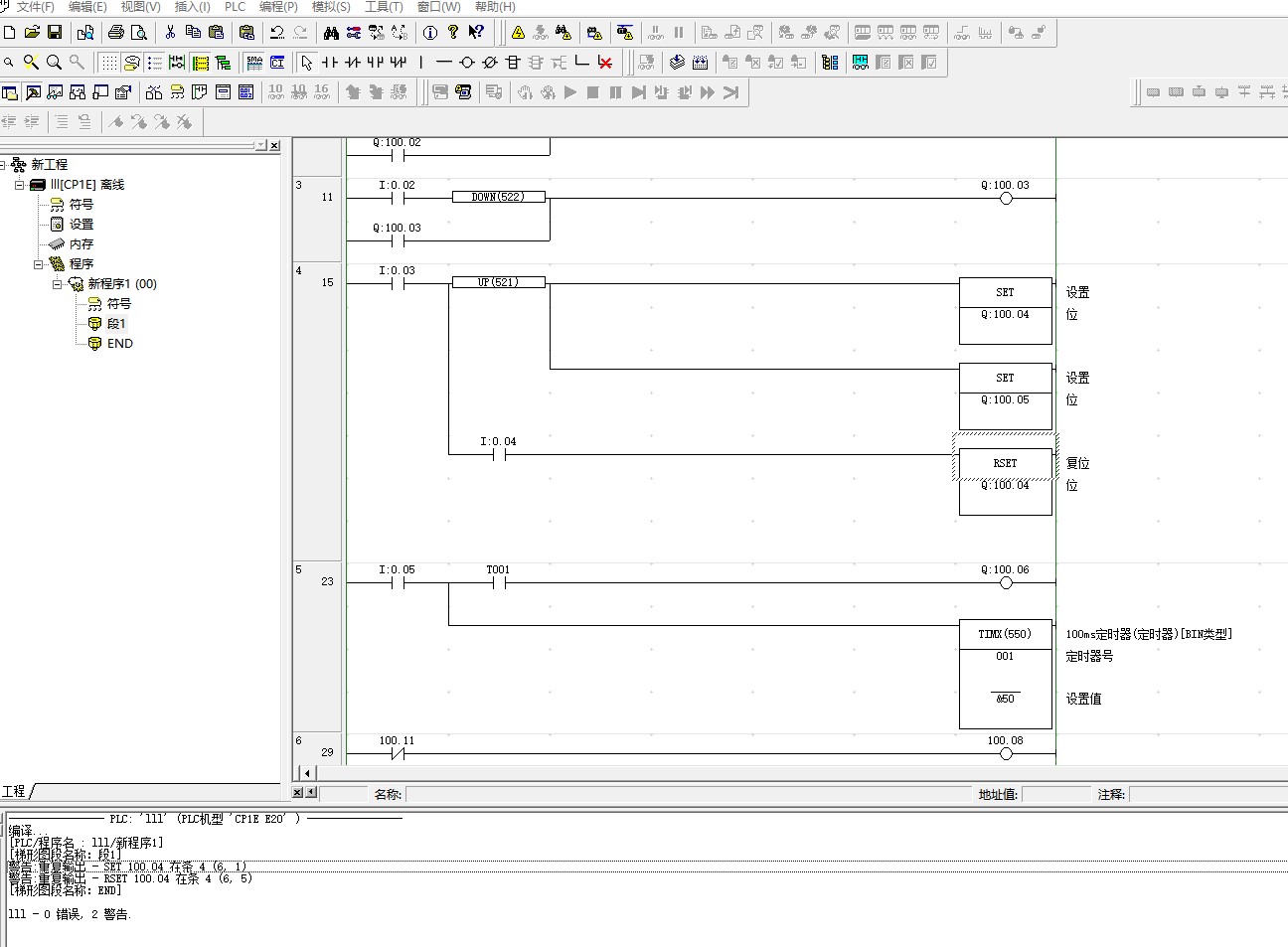
Task: Open the END section in project tree
Action: [x=119, y=344]
